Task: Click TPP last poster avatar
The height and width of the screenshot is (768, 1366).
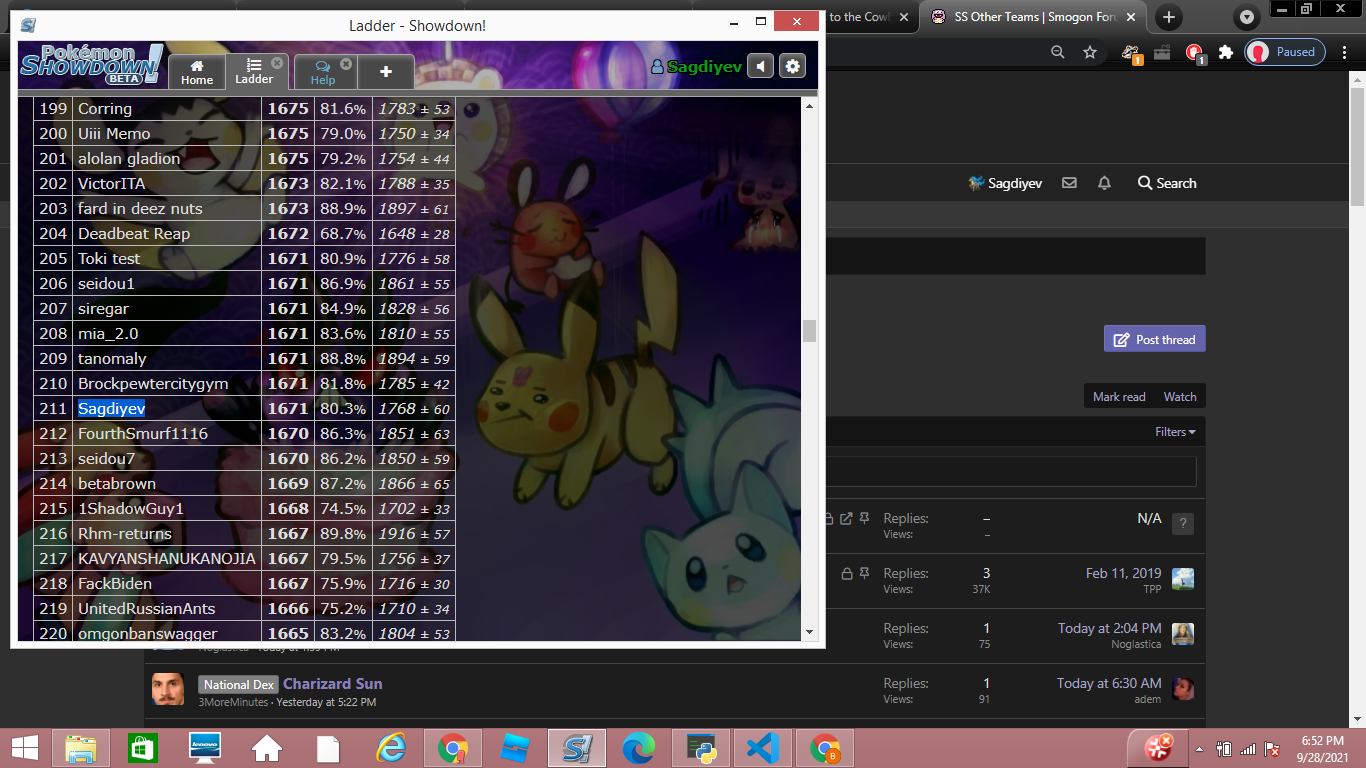Action: click(x=1183, y=579)
